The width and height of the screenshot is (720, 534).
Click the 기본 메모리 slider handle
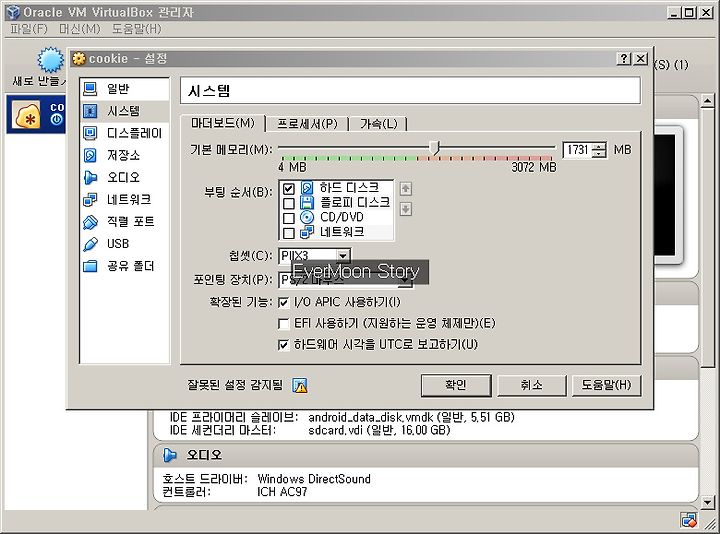[435, 147]
